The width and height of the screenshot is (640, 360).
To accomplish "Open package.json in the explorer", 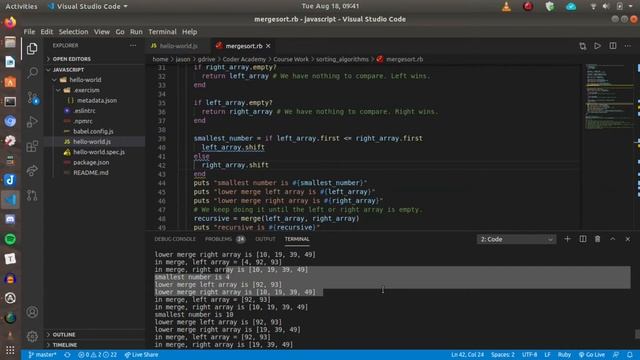I will (x=91, y=162).
